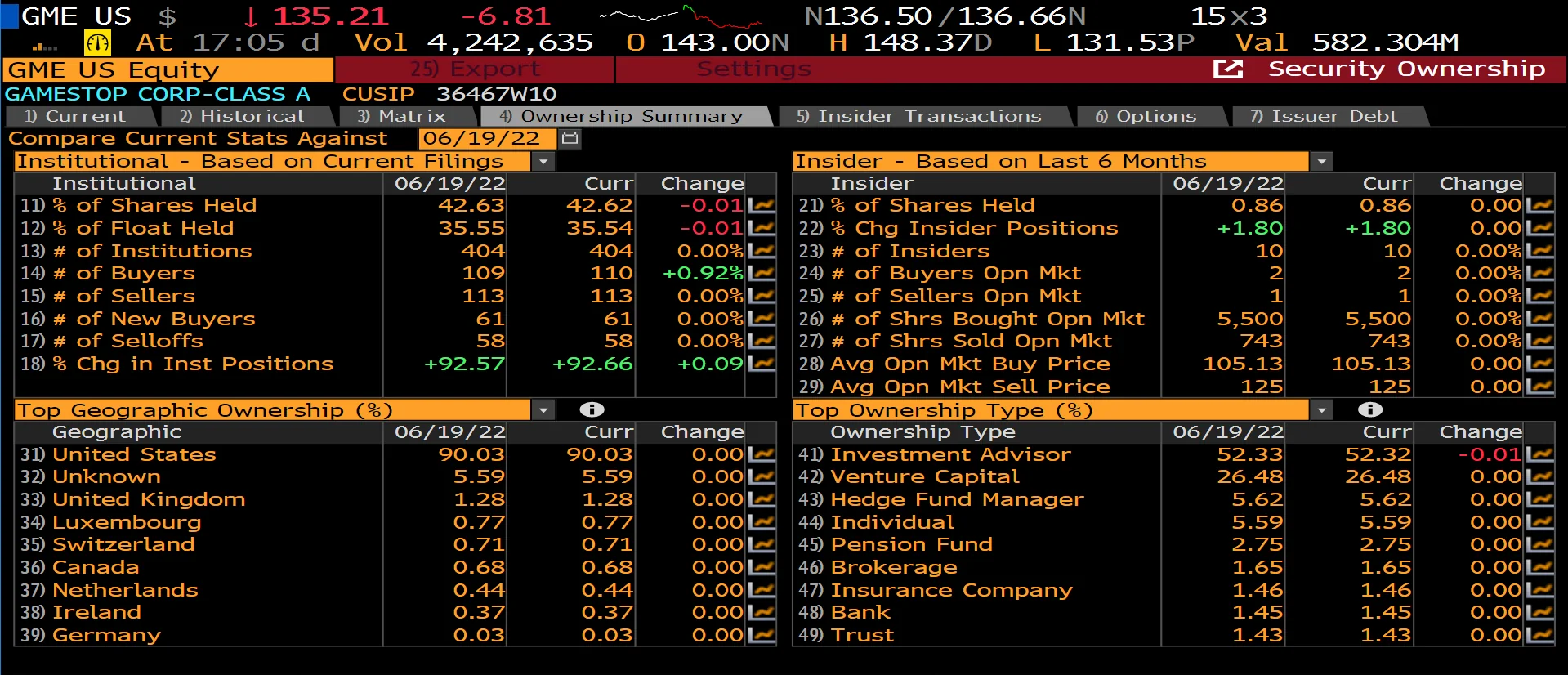1568x675 pixels.
Task: Open chart icon for United States row
Action: [762, 454]
